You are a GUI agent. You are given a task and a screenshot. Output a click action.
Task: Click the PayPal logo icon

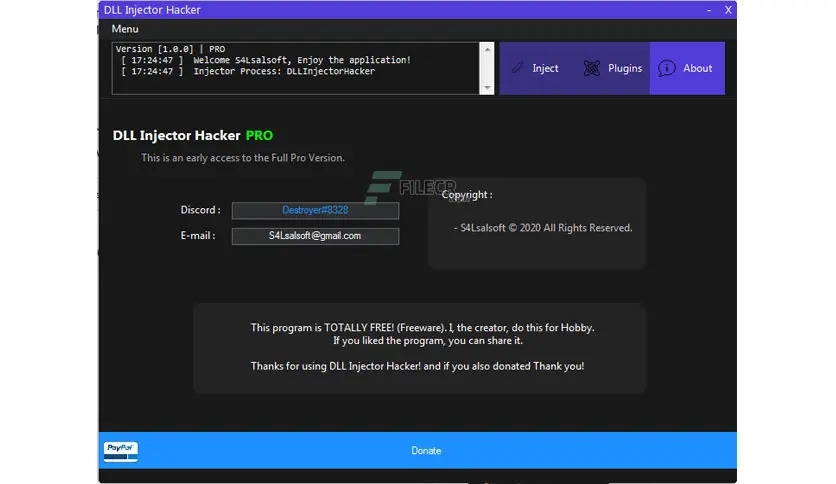120,451
